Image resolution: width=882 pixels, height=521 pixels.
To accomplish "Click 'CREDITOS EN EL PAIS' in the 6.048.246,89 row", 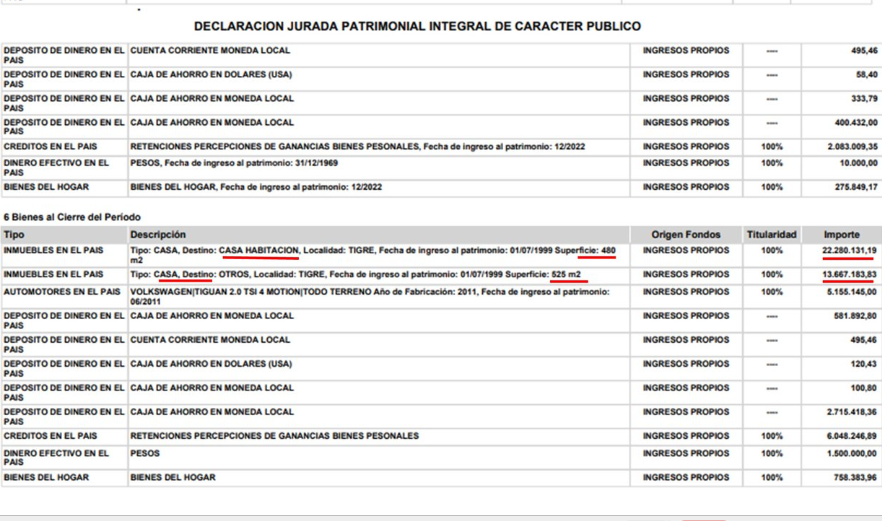I will (50, 436).
